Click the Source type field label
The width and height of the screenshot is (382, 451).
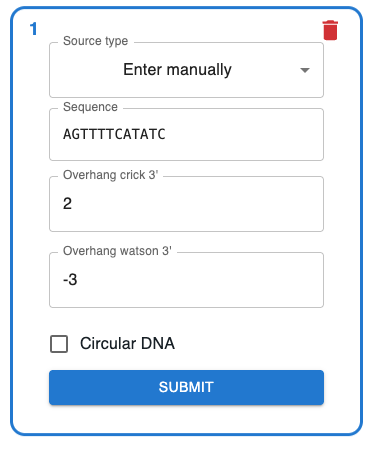tap(95, 41)
